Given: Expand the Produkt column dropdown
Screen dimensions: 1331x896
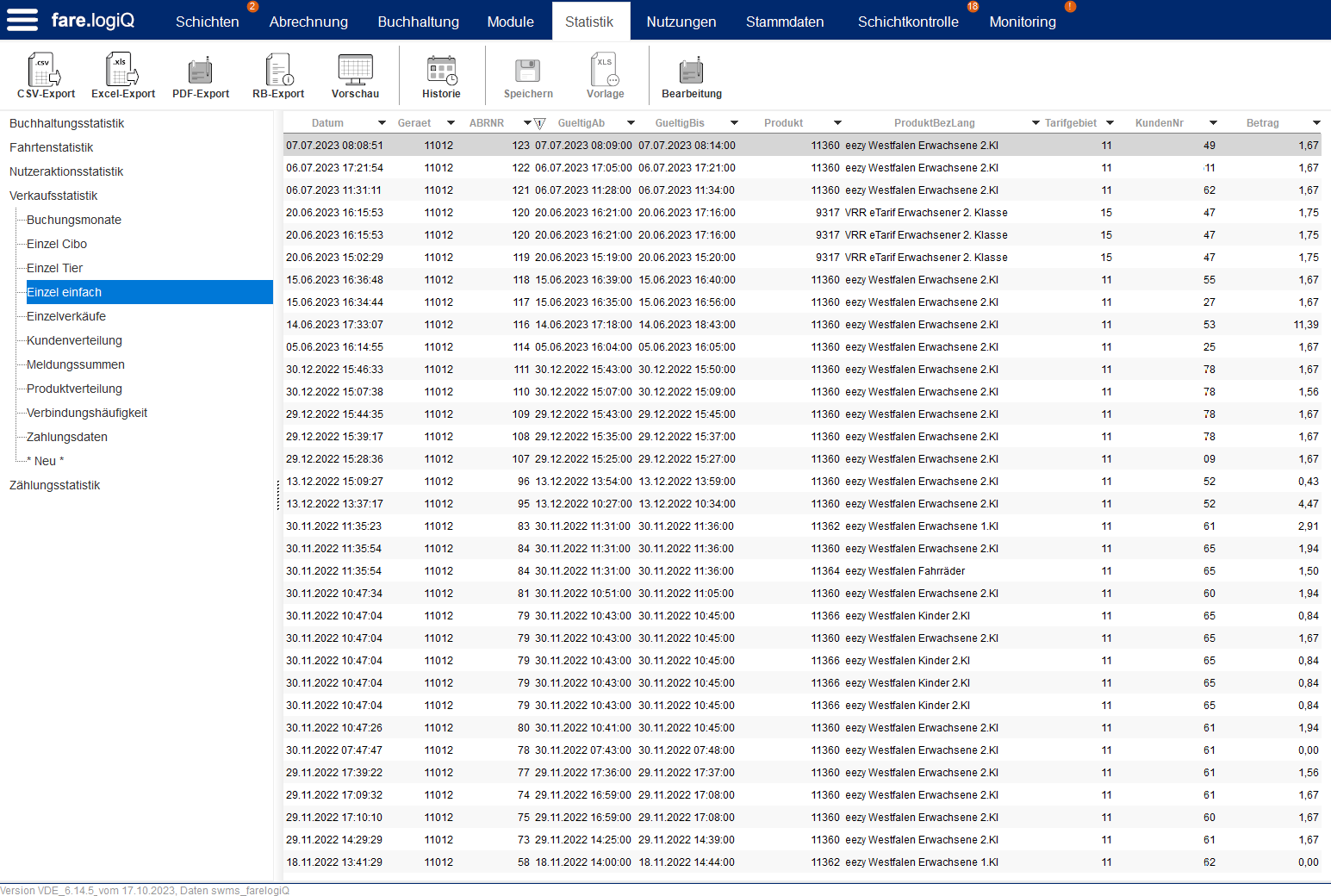Looking at the screenshot, I should pyautogui.click(x=837, y=123).
